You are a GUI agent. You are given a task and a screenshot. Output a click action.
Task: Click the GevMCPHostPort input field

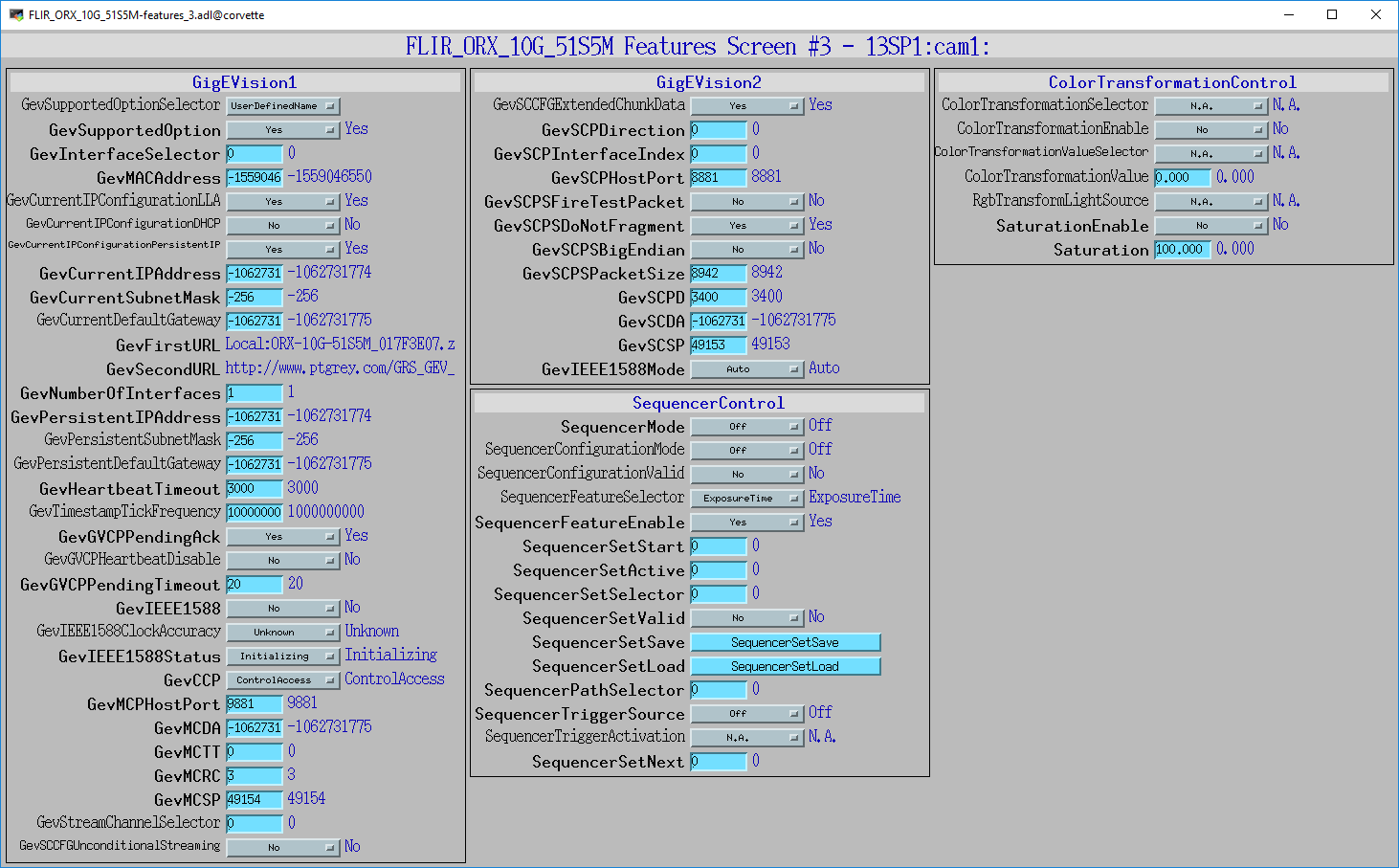[x=255, y=704]
